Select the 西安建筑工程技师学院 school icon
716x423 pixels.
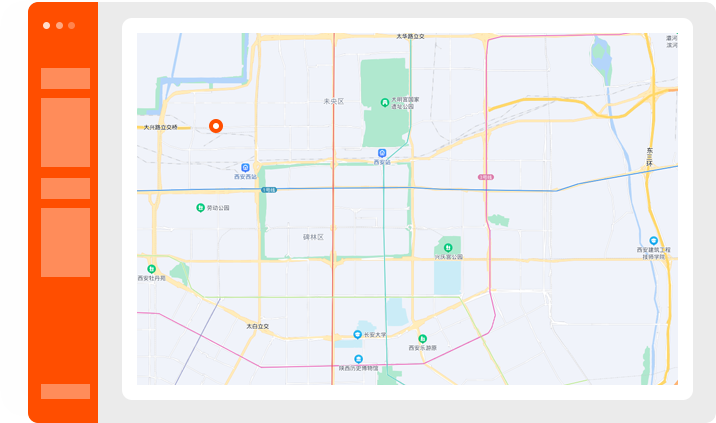653,241
